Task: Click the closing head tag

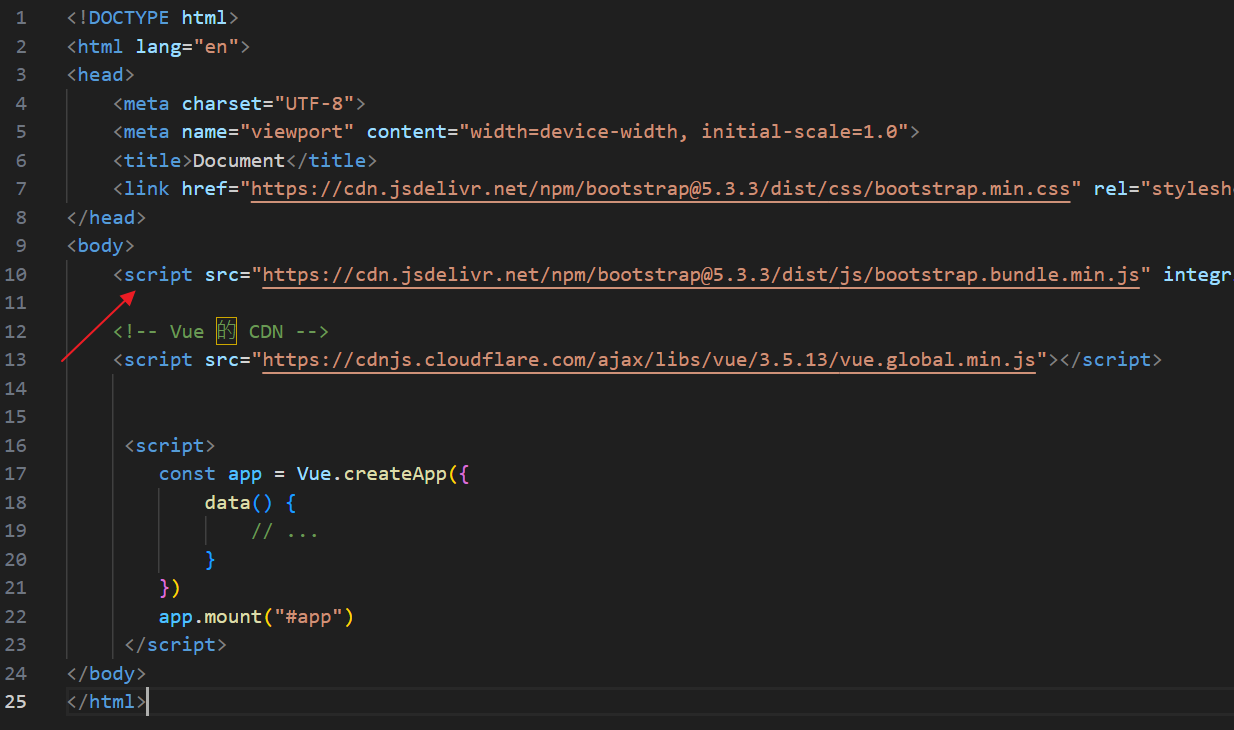Action: [106, 217]
